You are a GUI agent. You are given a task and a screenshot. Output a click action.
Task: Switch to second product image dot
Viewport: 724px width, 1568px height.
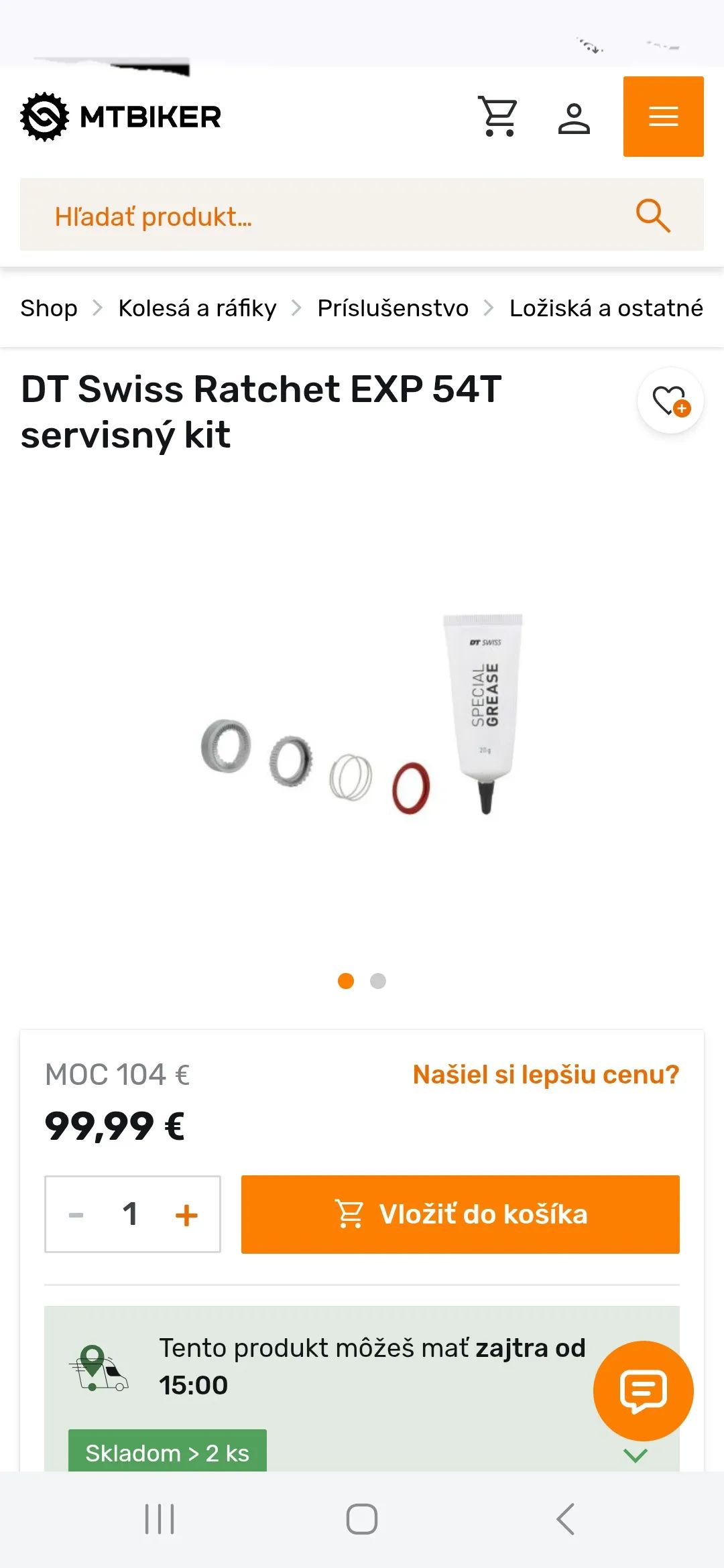pyautogui.click(x=378, y=981)
